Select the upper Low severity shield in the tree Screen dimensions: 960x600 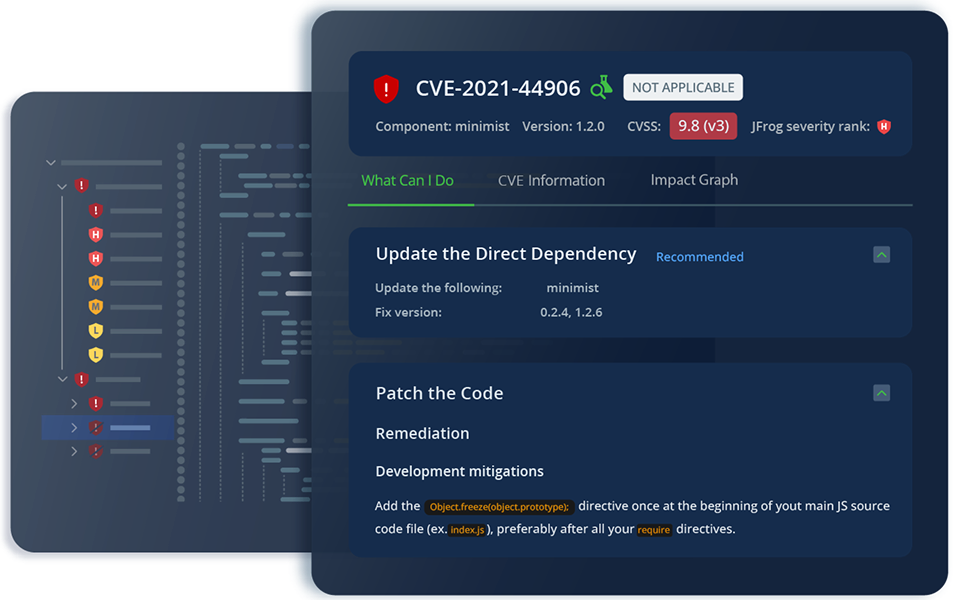(96, 331)
